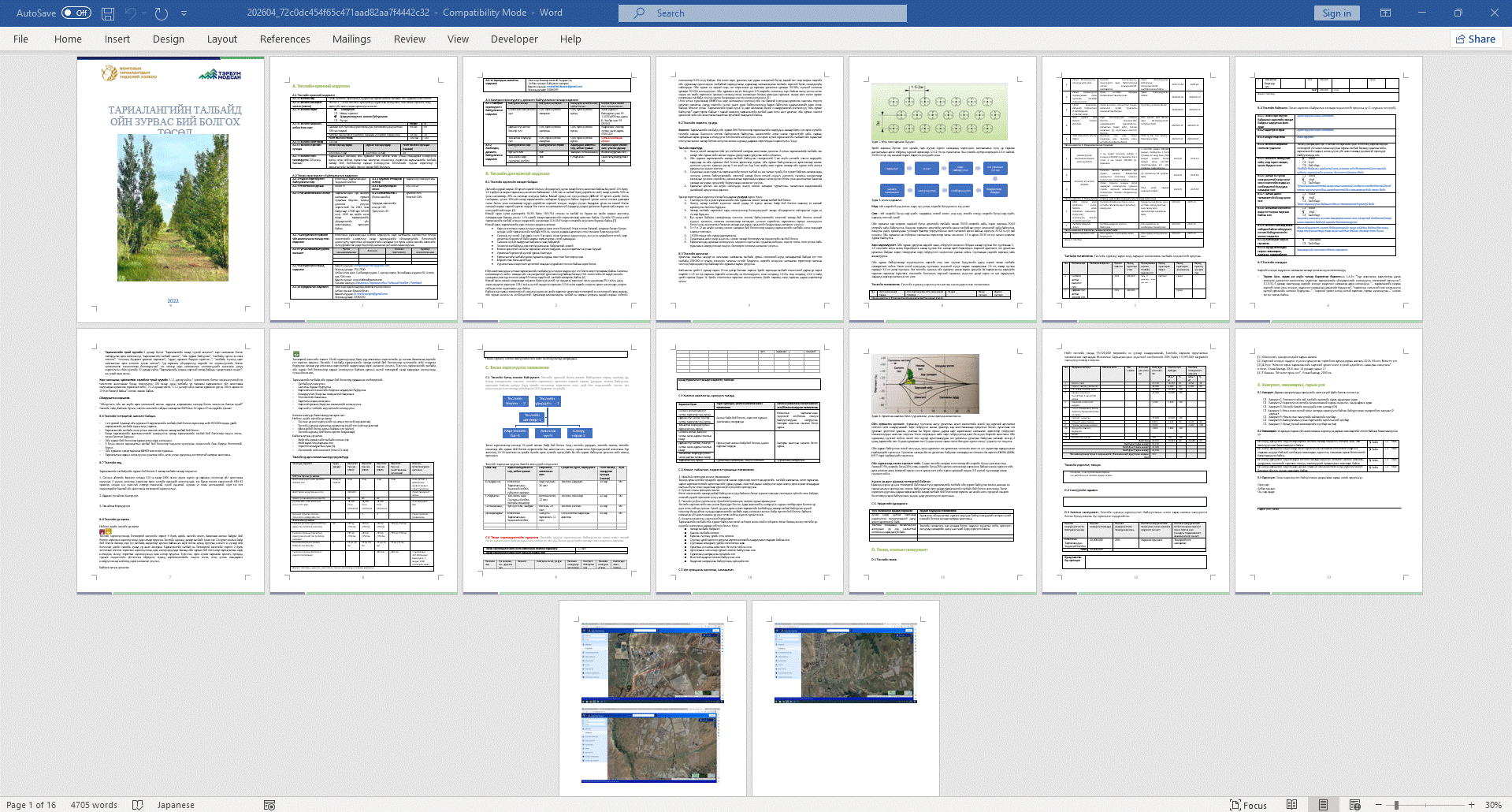Click the zoom in plus icon
Viewport: 1512px width, 812px height.
[1471, 805]
